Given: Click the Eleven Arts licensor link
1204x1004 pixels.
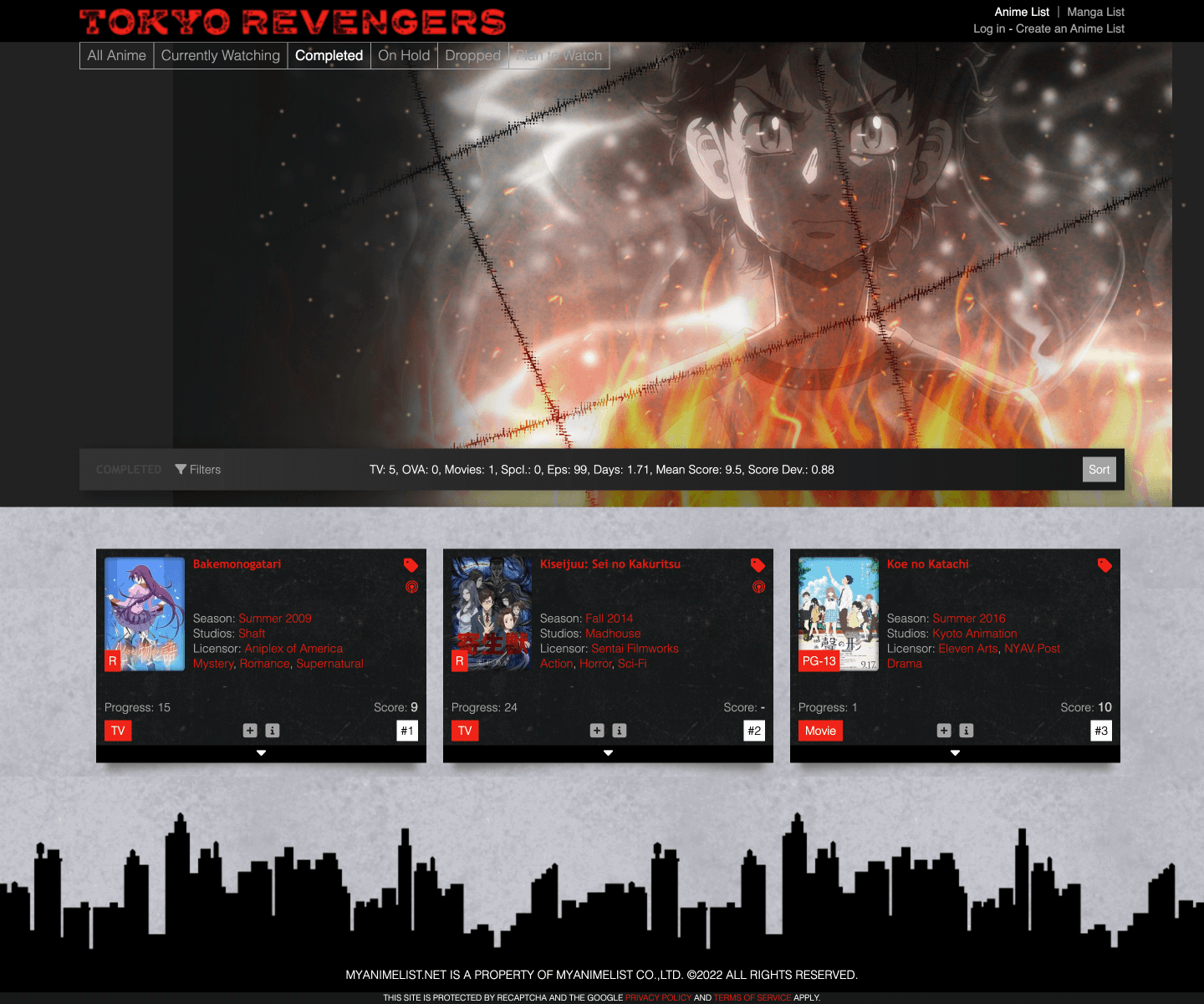Looking at the screenshot, I should point(968,649).
